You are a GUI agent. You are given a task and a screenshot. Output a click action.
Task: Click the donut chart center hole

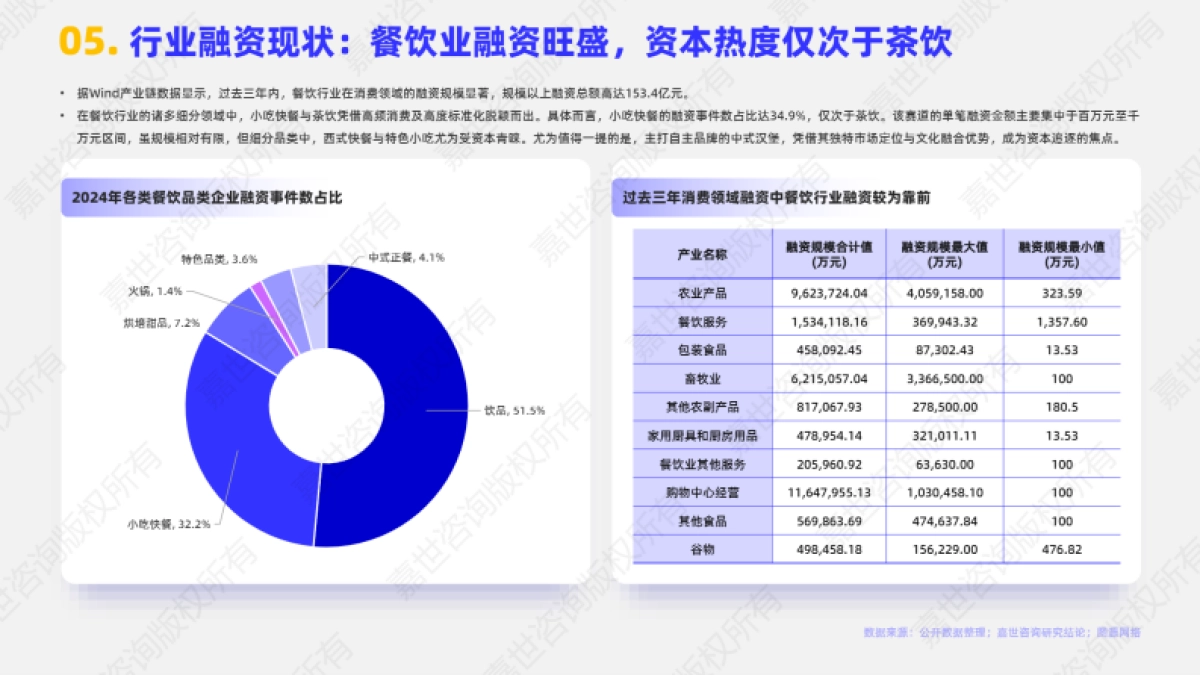(x=325, y=405)
